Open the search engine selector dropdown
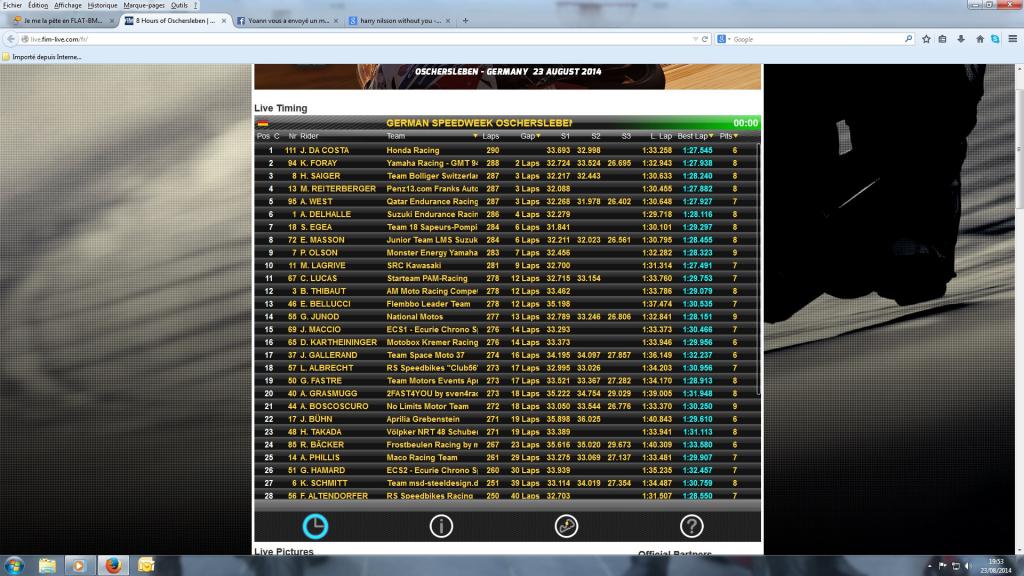Screen dimensions: 1024x576 coord(724,39)
